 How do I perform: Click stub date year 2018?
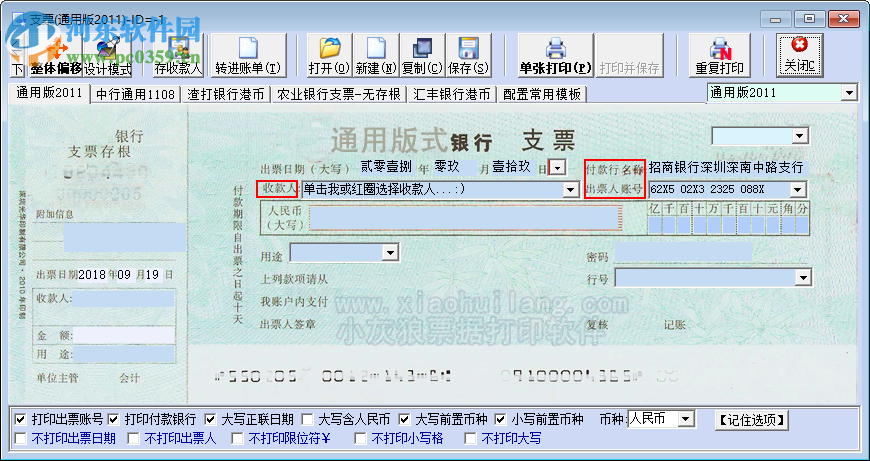click(93, 274)
